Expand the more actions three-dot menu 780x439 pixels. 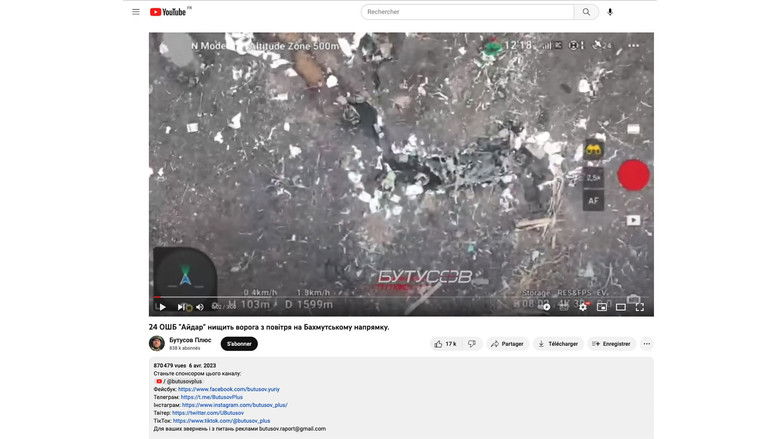(647, 343)
